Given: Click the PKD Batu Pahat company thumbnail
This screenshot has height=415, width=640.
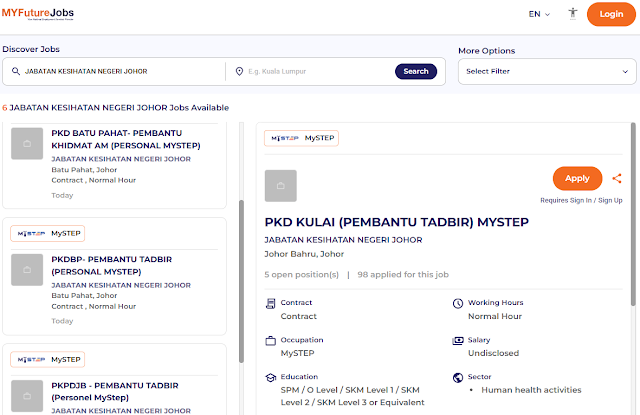Looking at the screenshot, I should [27, 144].
